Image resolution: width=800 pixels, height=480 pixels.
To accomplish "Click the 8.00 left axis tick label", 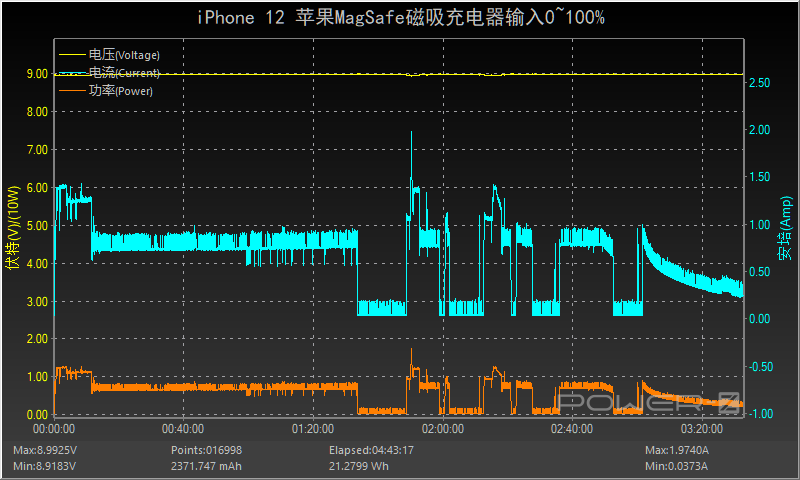I will (x=37, y=112).
